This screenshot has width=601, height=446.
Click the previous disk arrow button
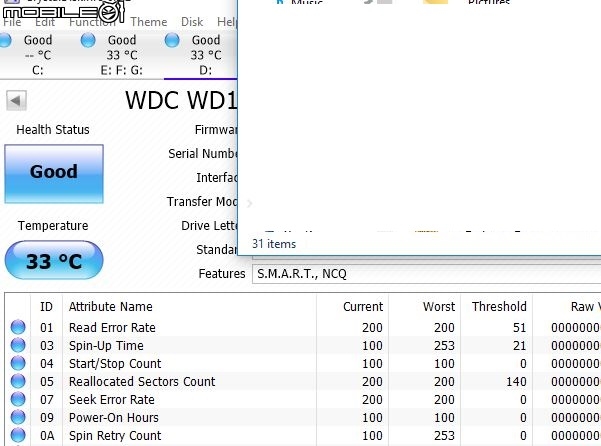coord(16,101)
